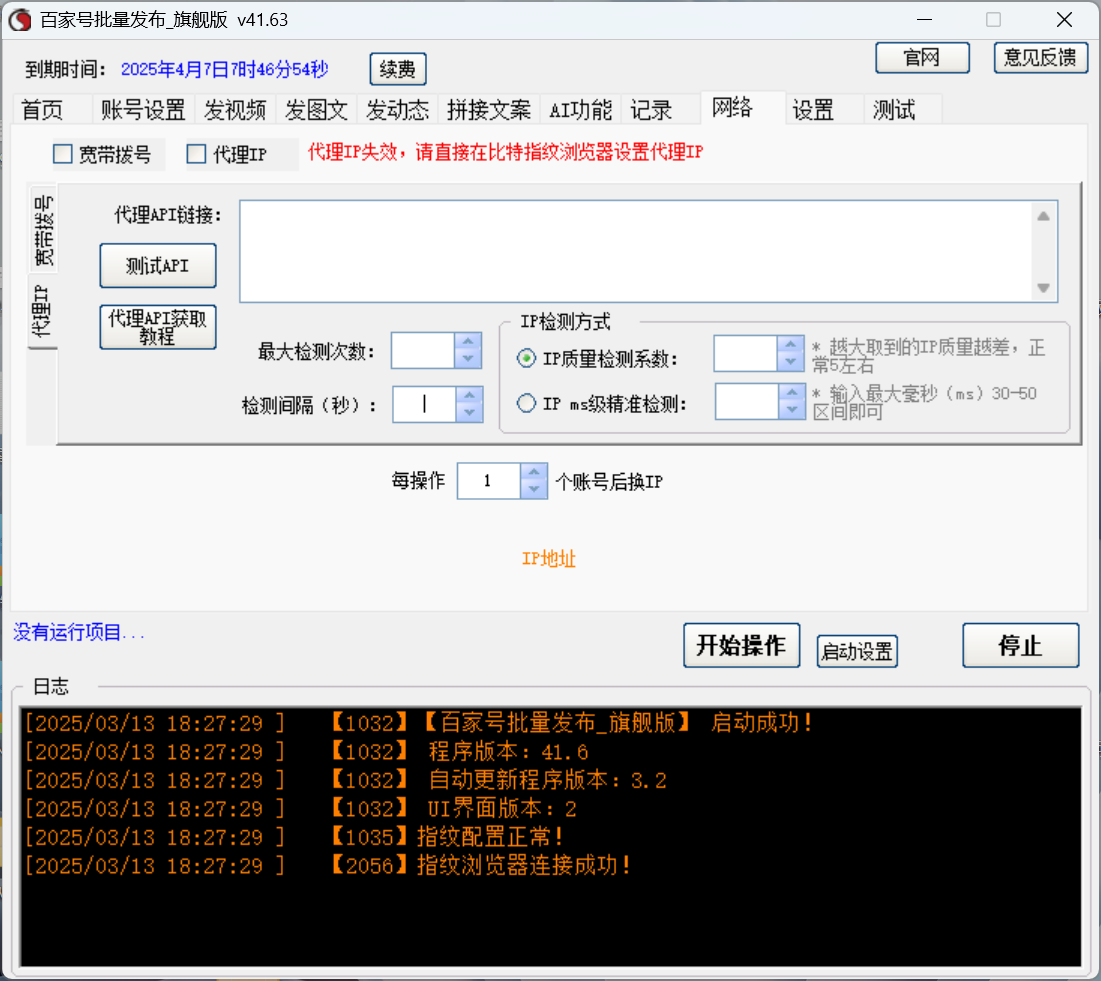Click into the 代理API链接 text area
This screenshot has height=981, width=1101.
[636, 251]
